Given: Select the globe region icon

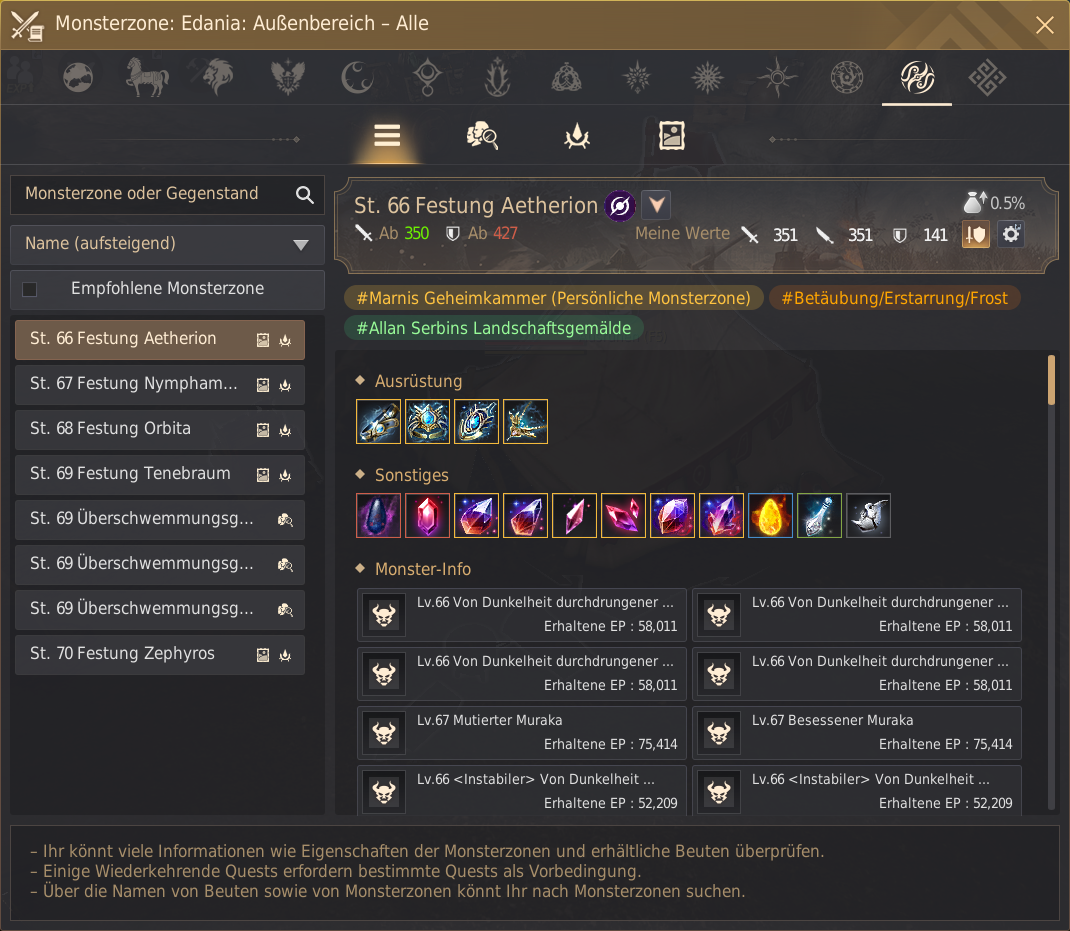Looking at the screenshot, I should [78, 77].
